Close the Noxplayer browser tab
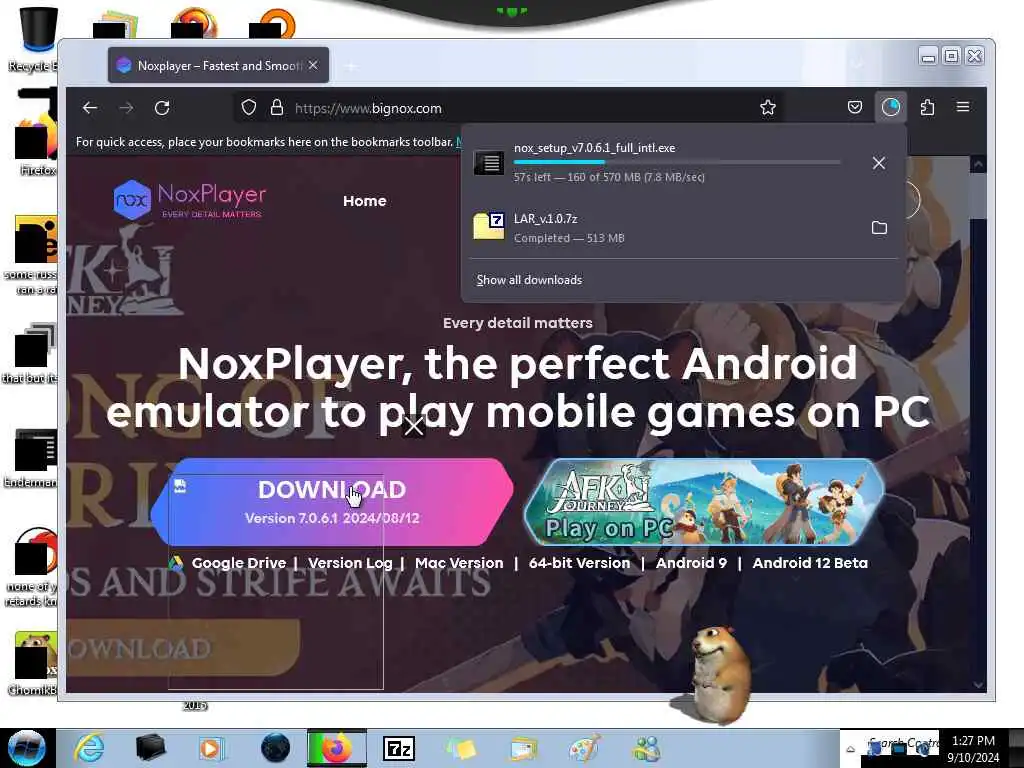This screenshot has height=768, width=1024. [x=313, y=65]
